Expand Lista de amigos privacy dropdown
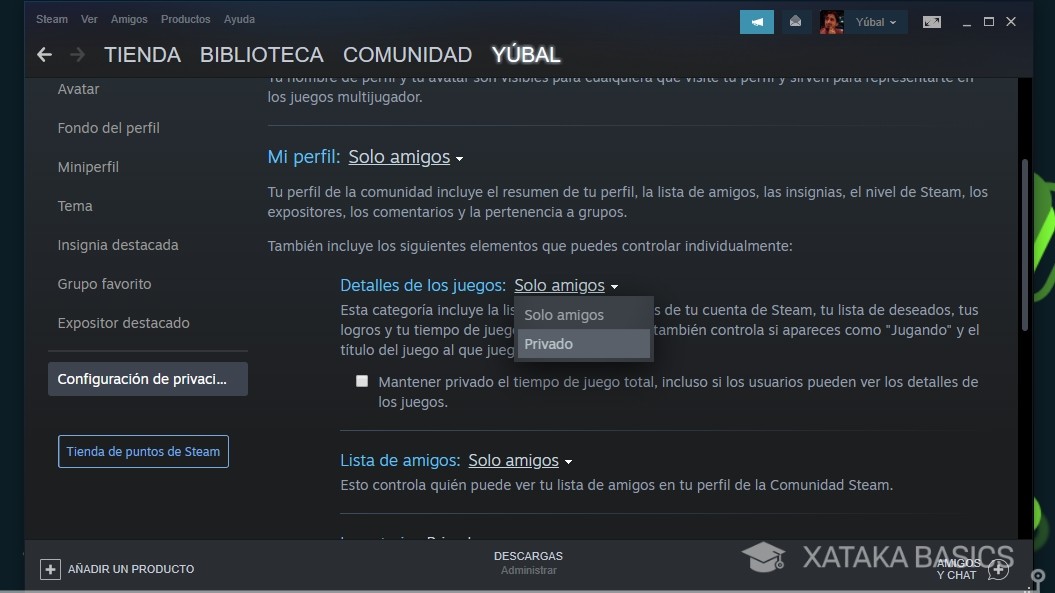The width and height of the screenshot is (1055, 593). coord(520,460)
